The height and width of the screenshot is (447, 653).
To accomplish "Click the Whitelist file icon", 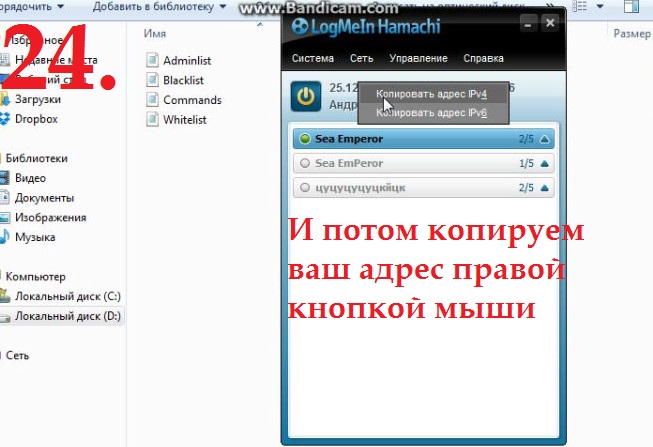I will (152, 119).
